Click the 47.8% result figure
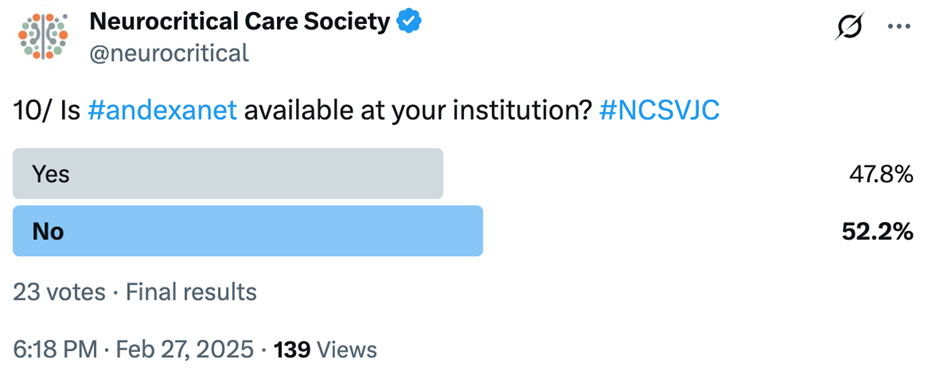936x379 pixels. click(881, 175)
